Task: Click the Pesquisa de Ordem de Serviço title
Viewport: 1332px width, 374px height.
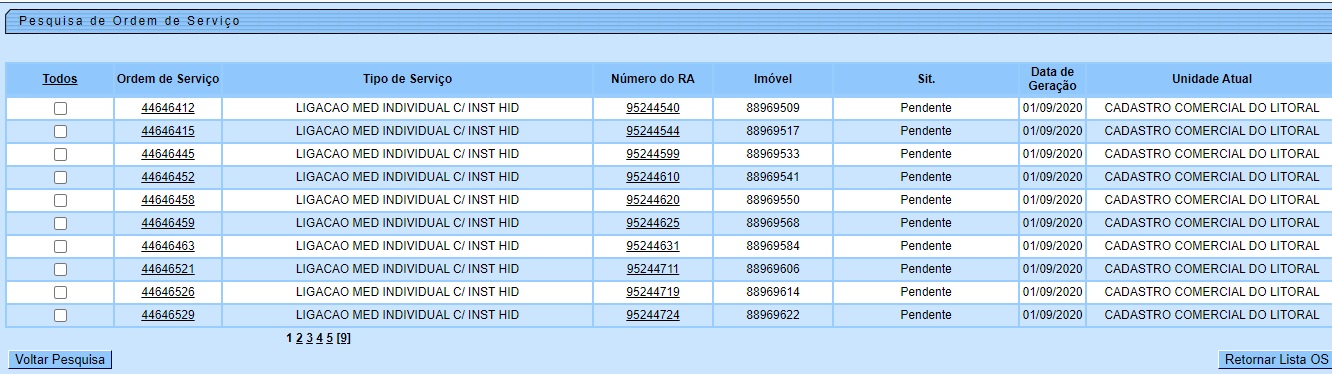Action: pyautogui.click(x=130, y=20)
